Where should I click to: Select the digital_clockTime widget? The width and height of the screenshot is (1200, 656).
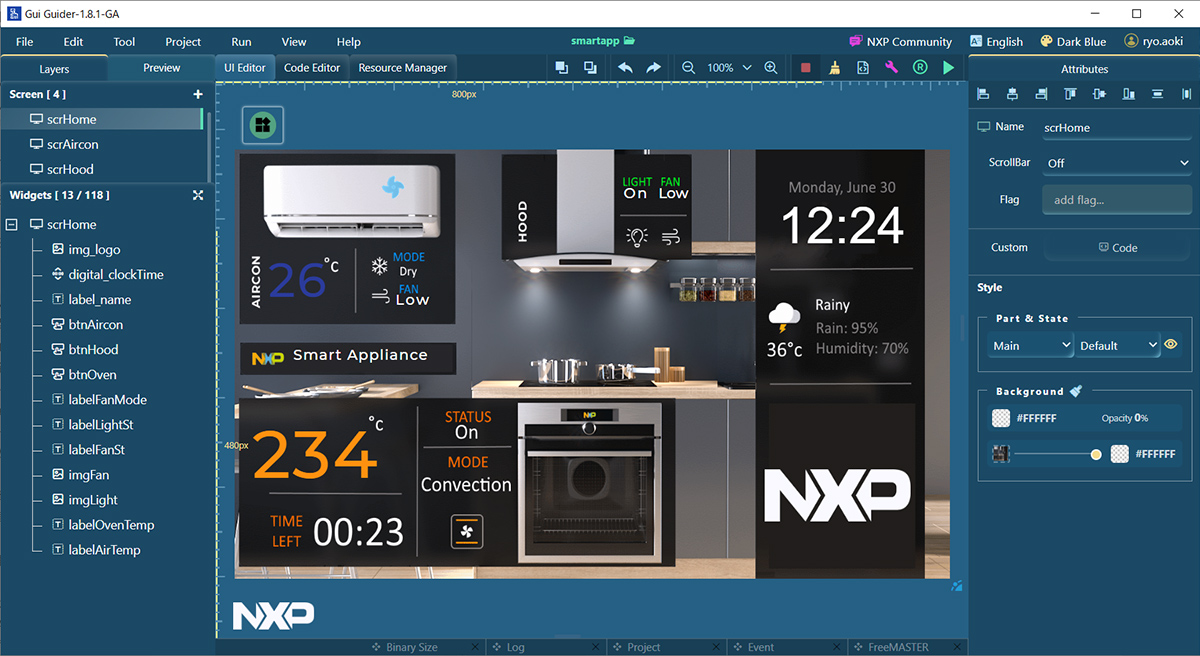[x=116, y=275]
